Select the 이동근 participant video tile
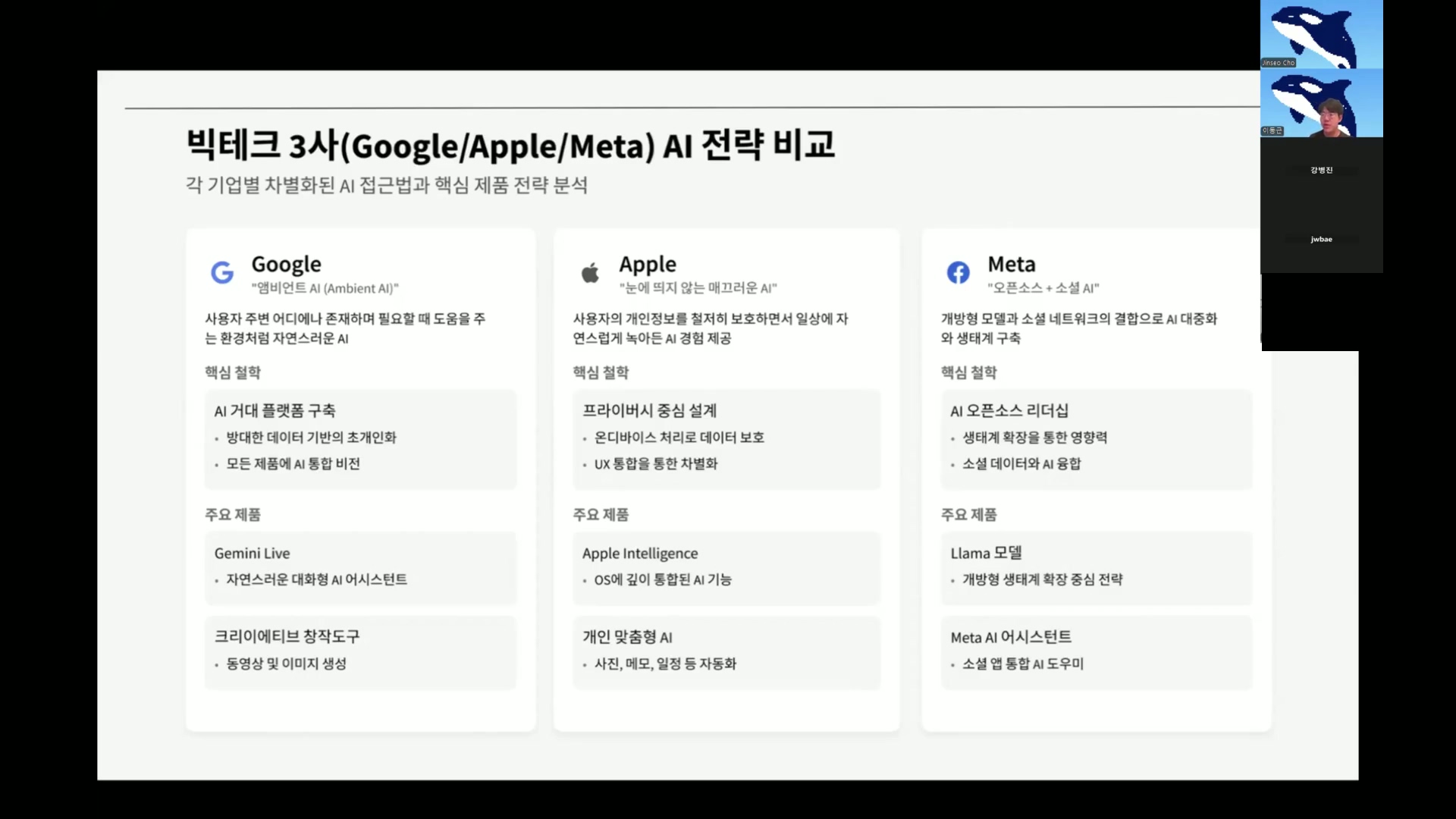The width and height of the screenshot is (1456, 819). [1321, 103]
